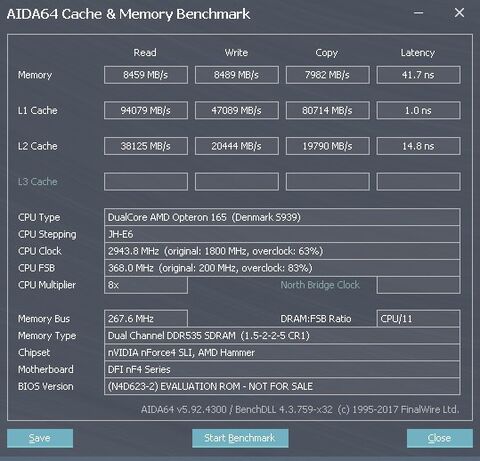
Task: Click the Save button
Action: tap(40, 438)
